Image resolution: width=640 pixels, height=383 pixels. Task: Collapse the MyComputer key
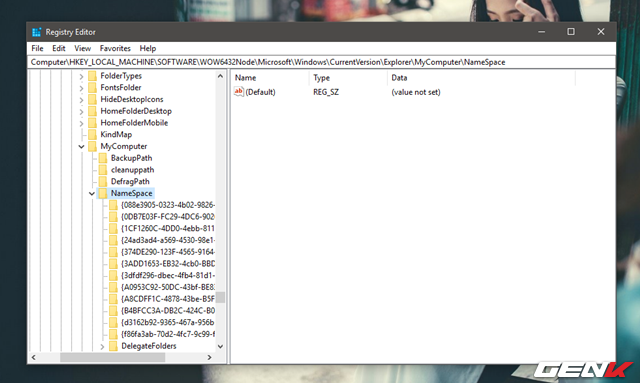coord(81,147)
